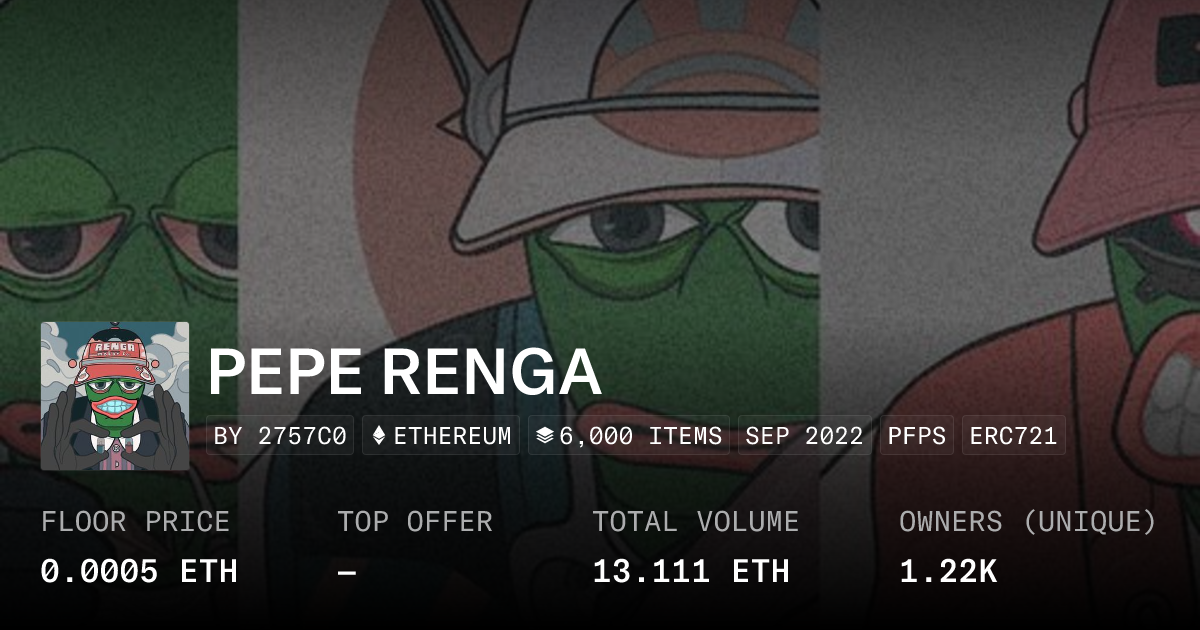Select the PEPE RENGA collection title
The height and width of the screenshot is (630, 1200).
pyautogui.click(x=404, y=373)
